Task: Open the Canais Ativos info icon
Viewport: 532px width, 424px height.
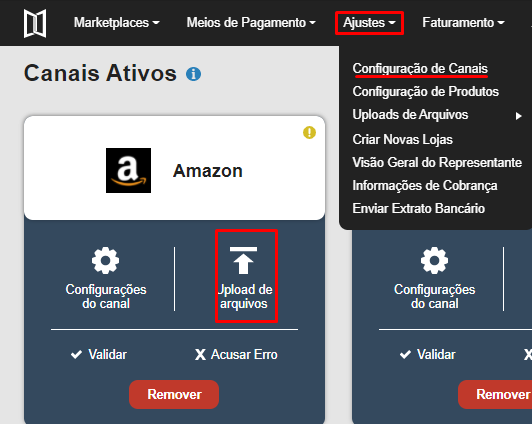Action: 193,74
